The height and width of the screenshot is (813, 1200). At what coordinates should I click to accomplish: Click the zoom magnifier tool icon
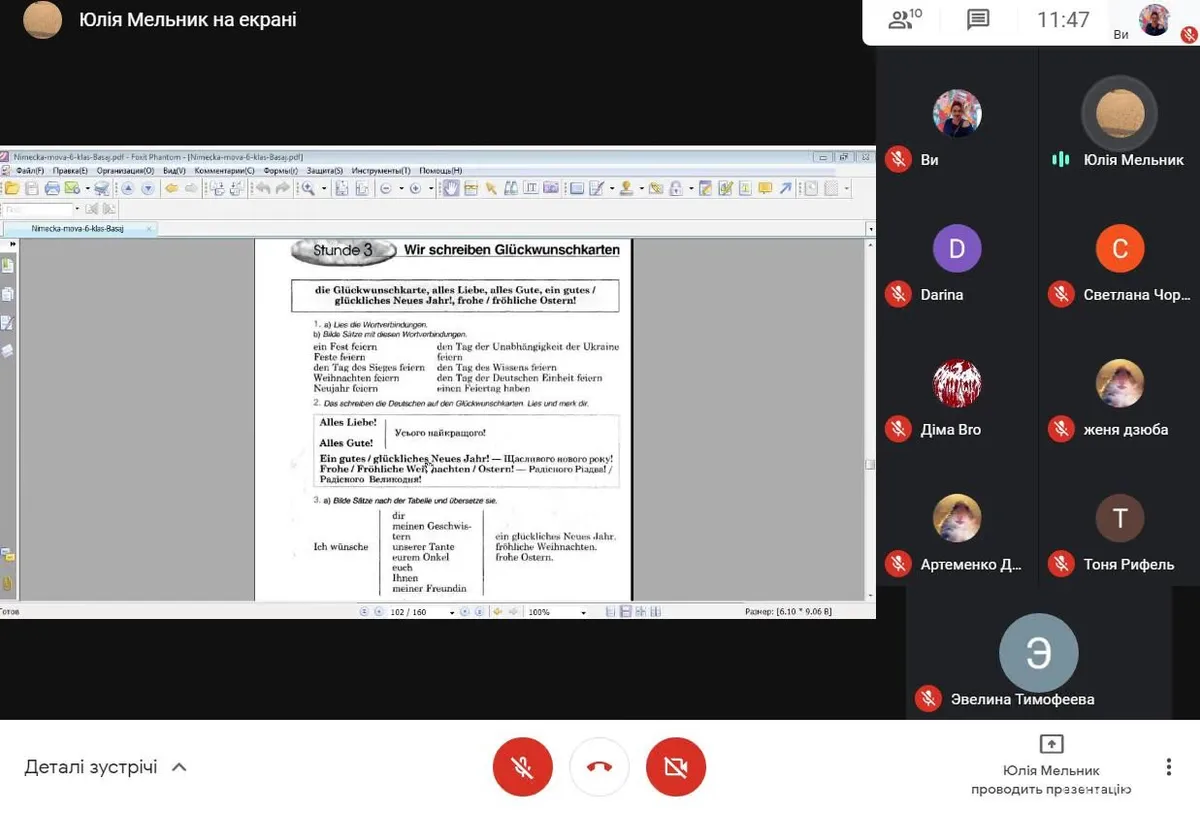coord(309,188)
